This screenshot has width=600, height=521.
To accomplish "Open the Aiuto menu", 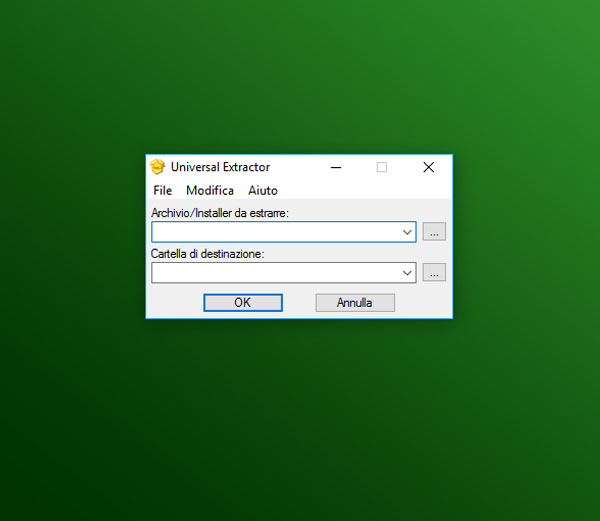I will 263,190.
